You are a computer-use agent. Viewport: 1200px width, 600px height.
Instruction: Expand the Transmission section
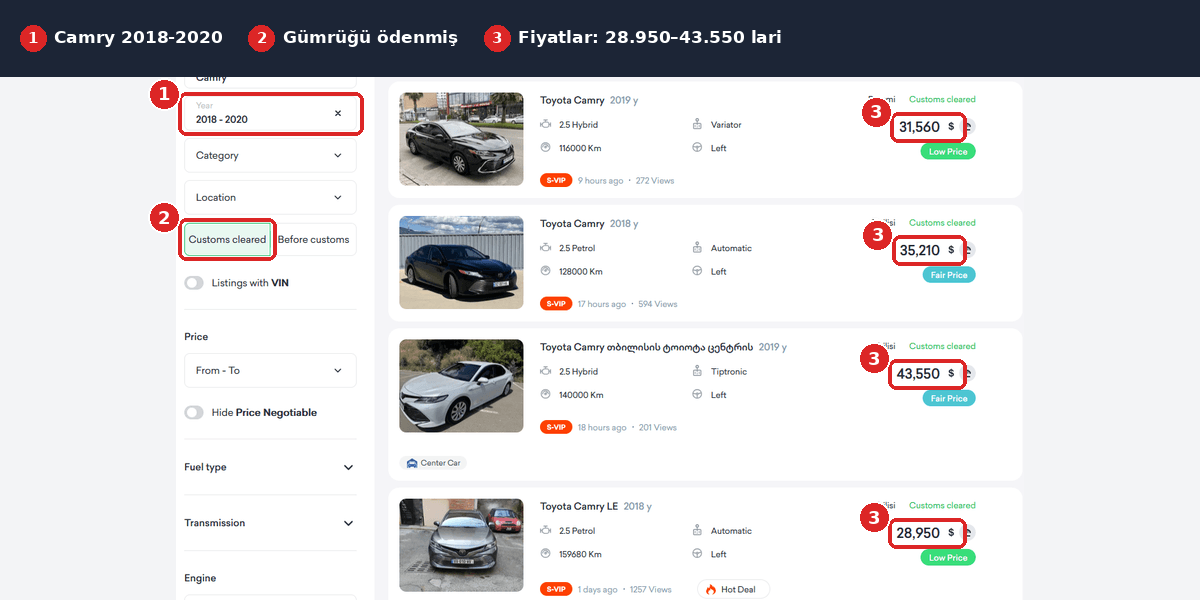pyautogui.click(x=270, y=523)
